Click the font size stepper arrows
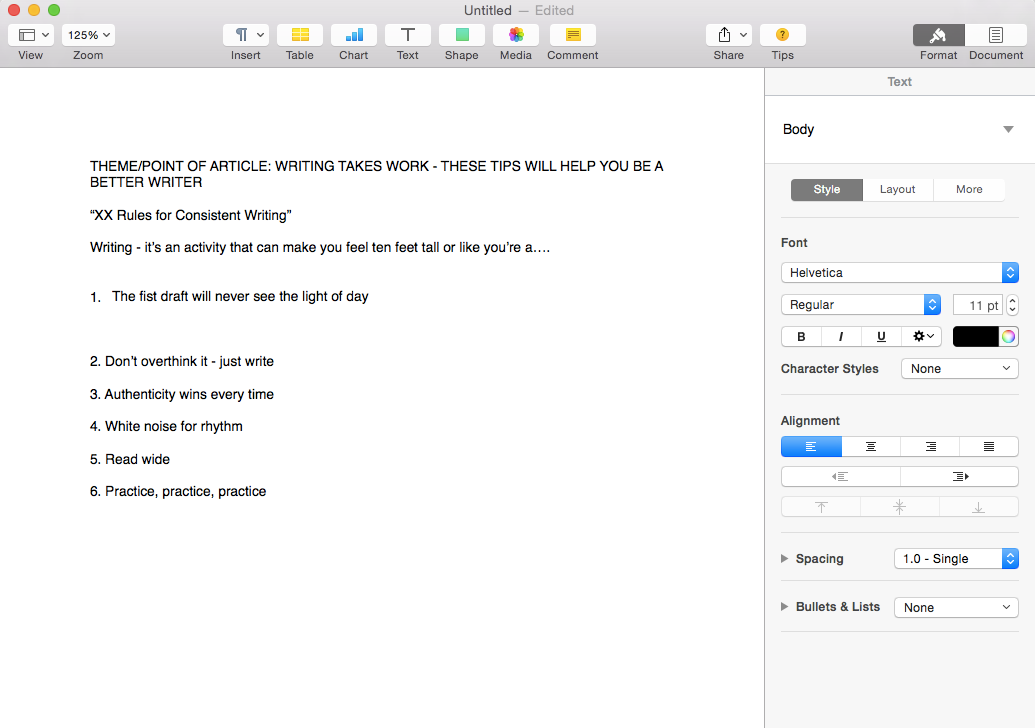 (1012, 305)
